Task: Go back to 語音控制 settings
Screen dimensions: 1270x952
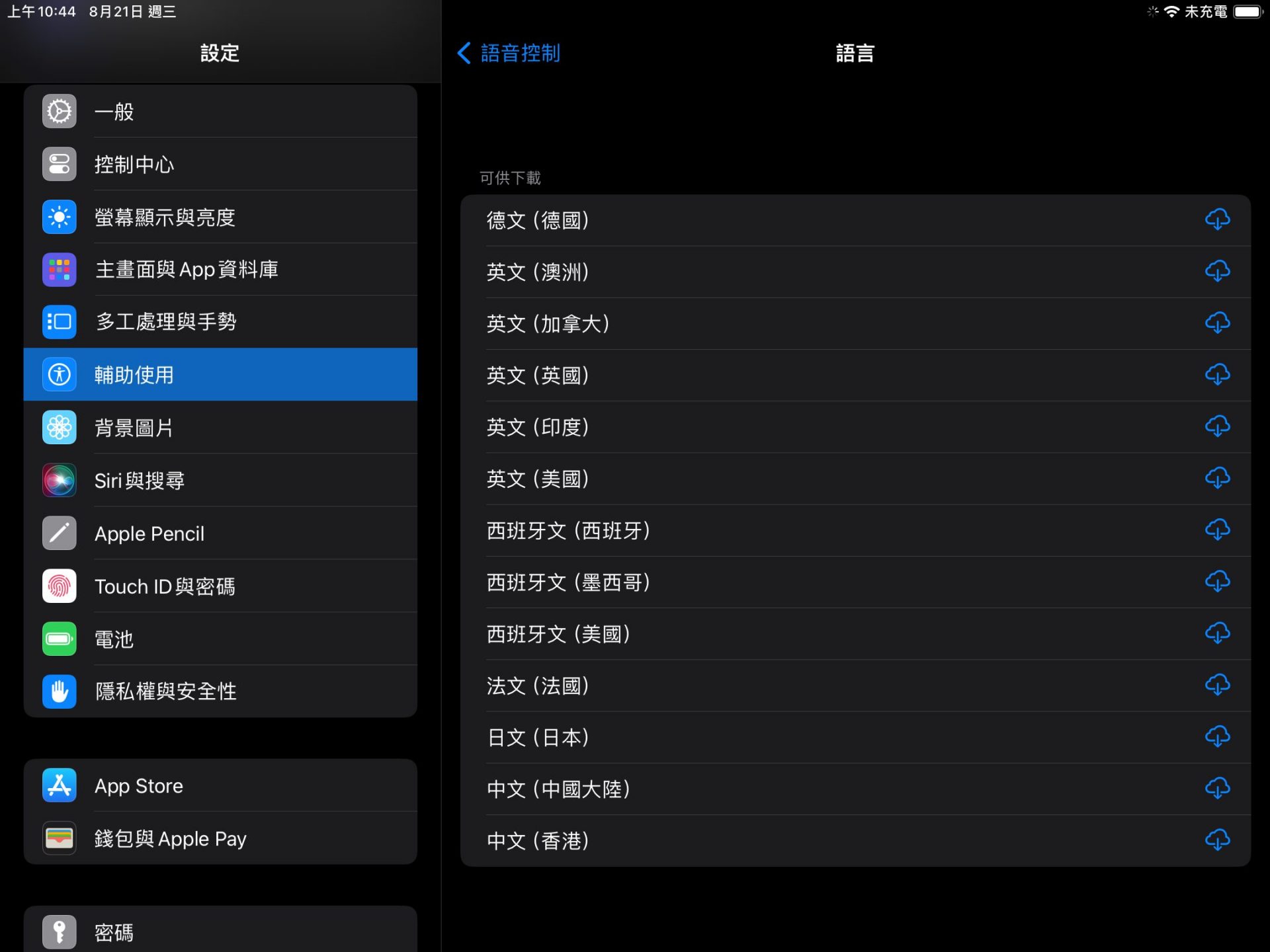Action: [x=509, y=53]
